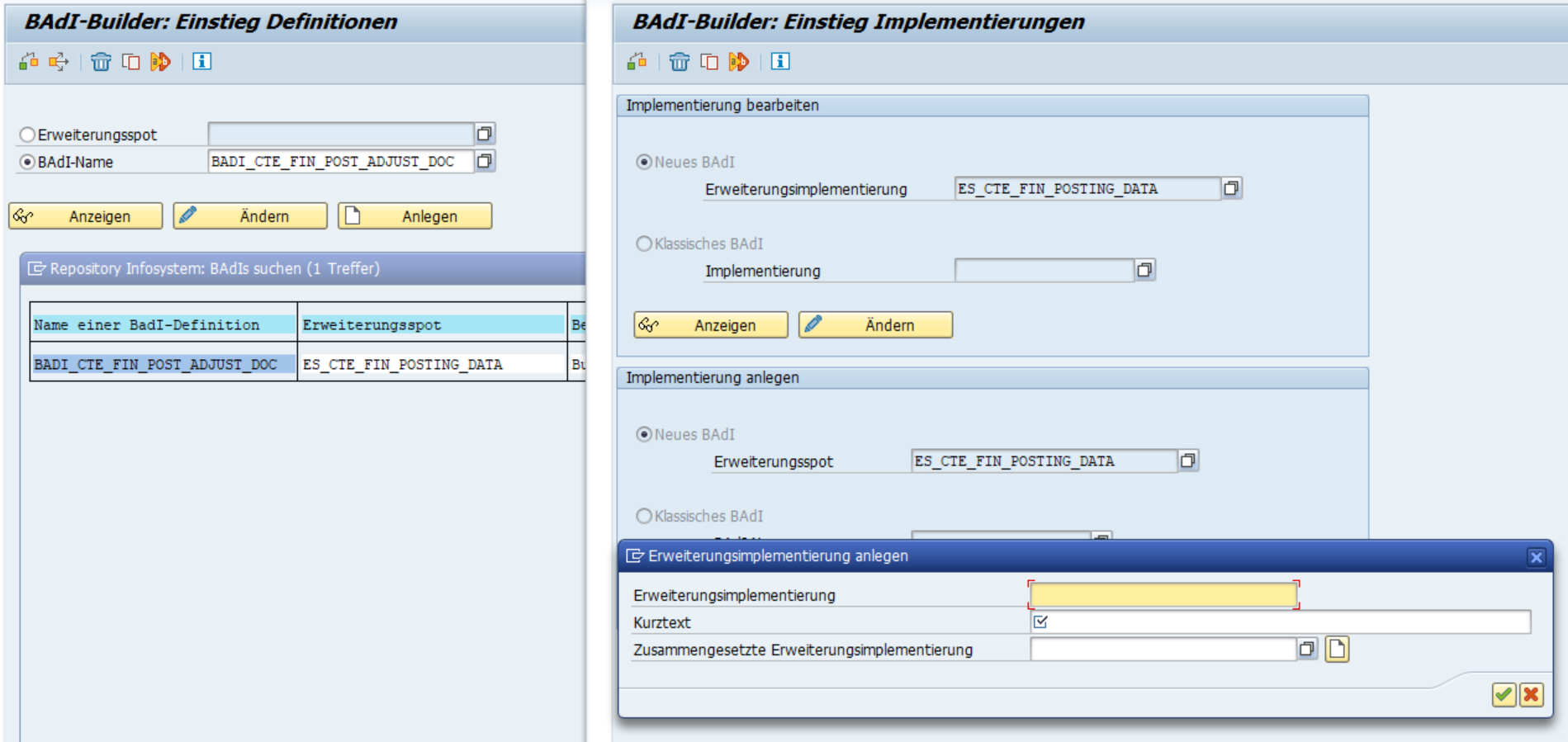Click Zusammengesetzte Erweiterungsimplementierung input field

(1163, 650)
